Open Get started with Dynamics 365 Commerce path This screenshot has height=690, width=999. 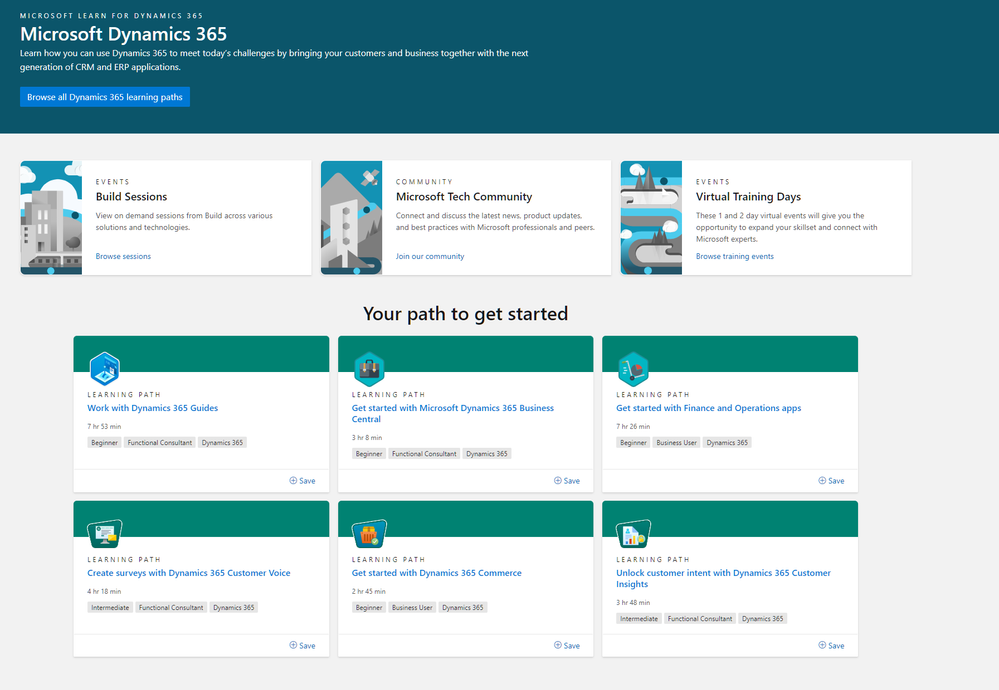436,573
